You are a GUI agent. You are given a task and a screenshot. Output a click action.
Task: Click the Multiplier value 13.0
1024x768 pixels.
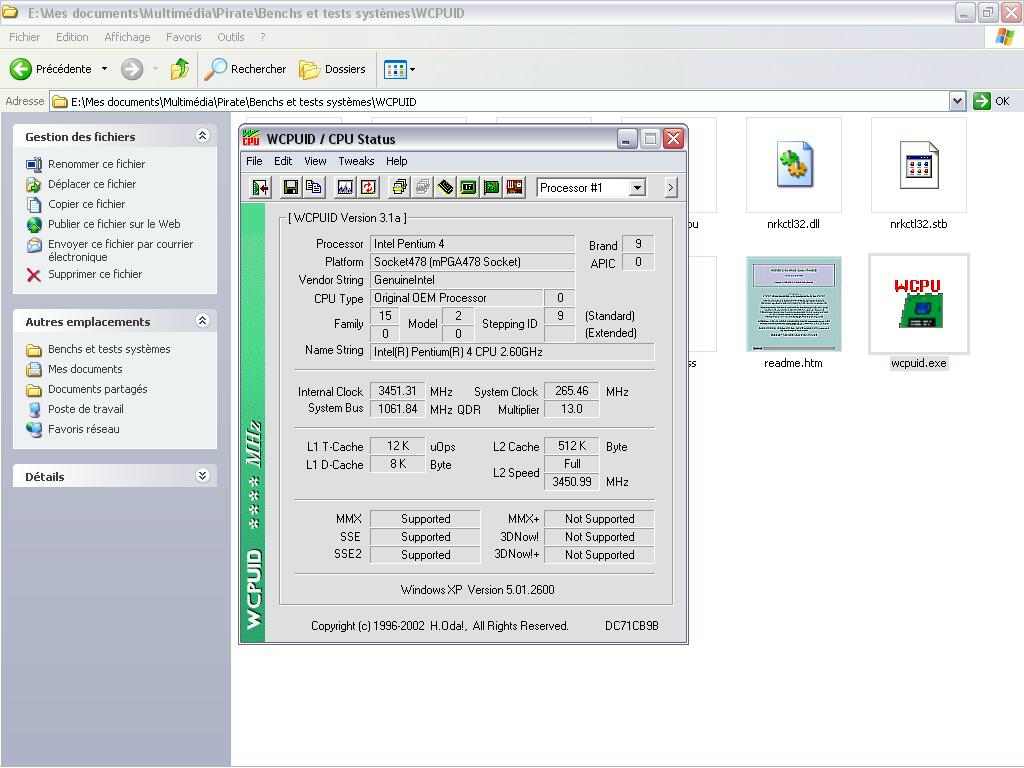coord(571,409)
